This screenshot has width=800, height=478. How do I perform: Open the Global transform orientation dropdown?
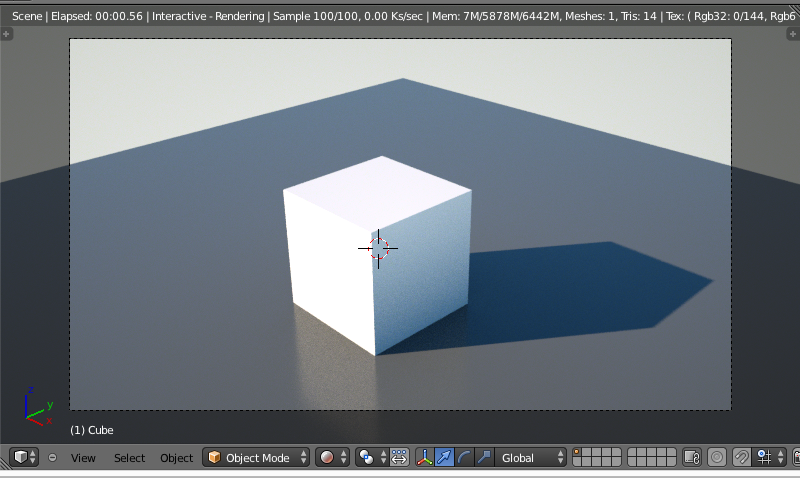pos(531,457)
